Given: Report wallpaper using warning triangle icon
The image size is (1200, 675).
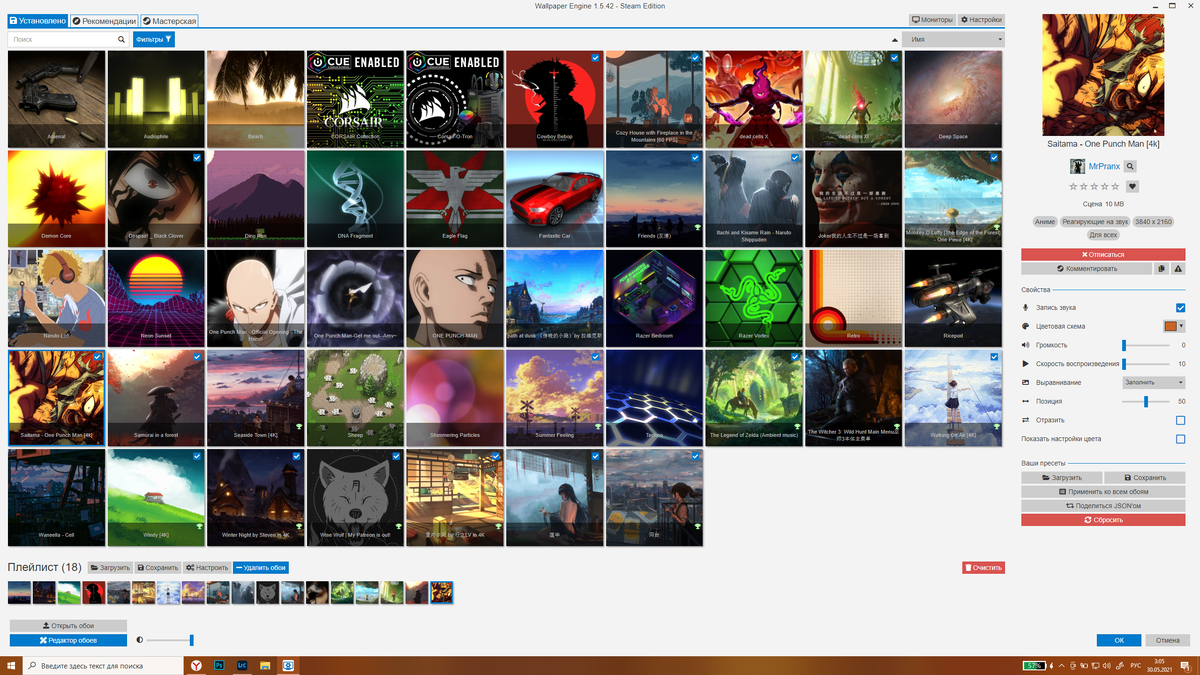Looking at the screenshot, I should [x=1178, y=269].
